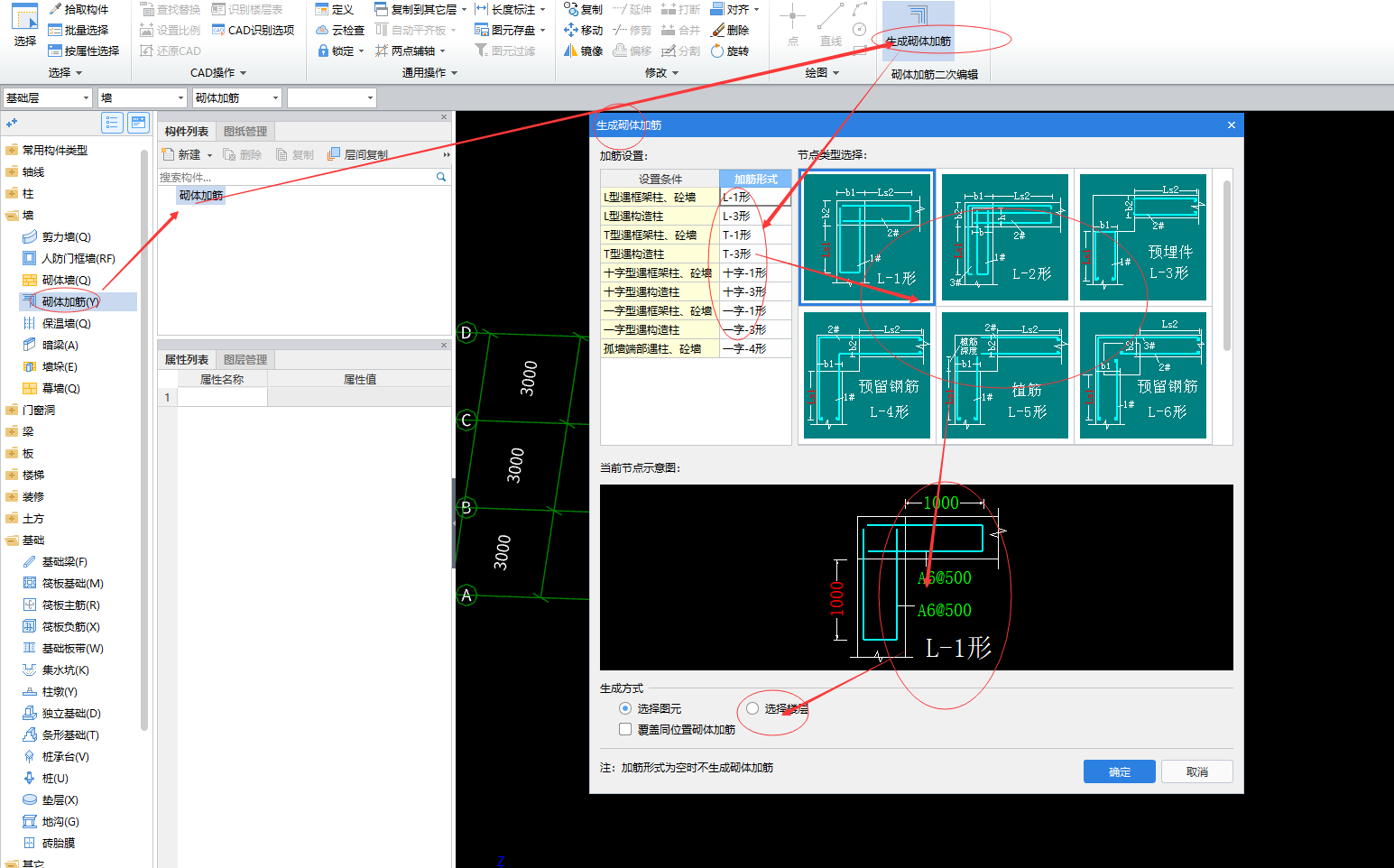Switch navigation panel to list view icon
1394x868 pixels.
click(112, 123)
